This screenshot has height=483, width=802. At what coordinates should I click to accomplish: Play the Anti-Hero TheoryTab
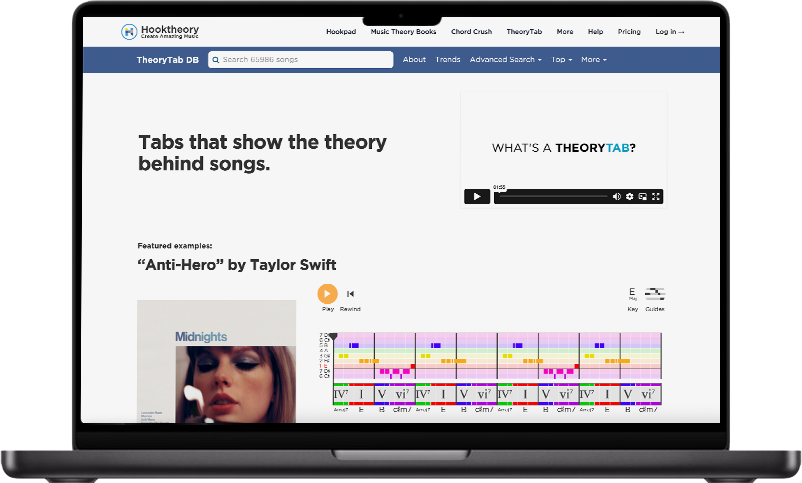click(x=327, y=294)
